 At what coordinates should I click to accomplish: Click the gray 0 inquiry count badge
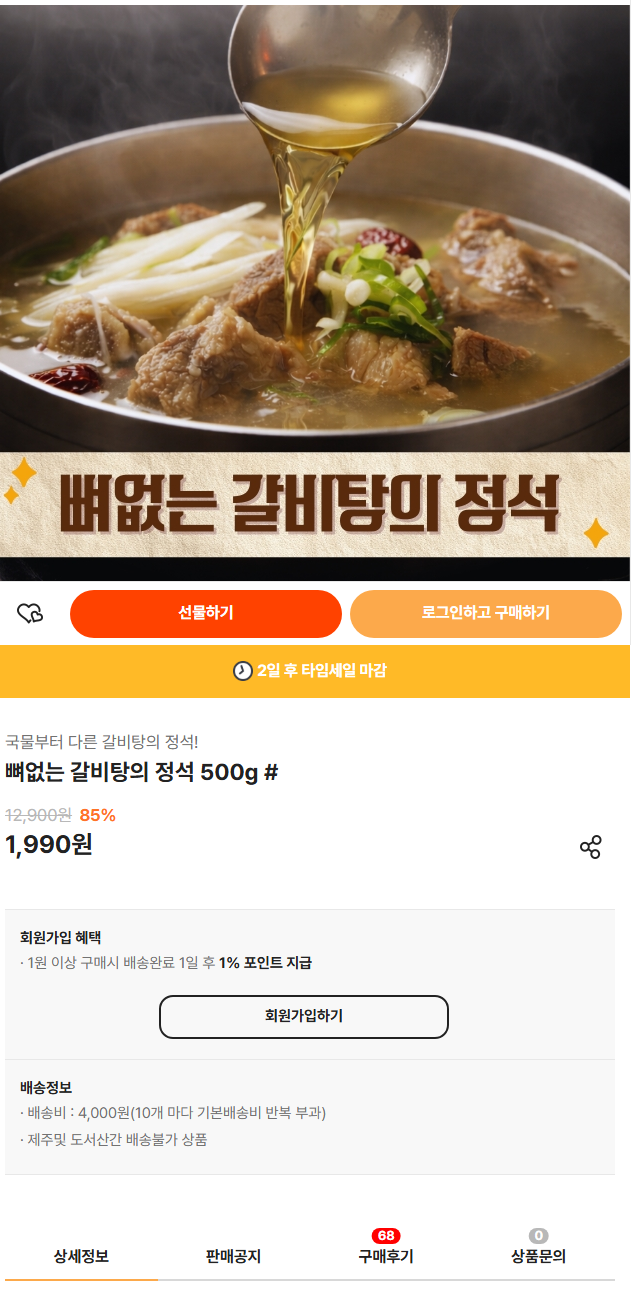point(539,1236)
